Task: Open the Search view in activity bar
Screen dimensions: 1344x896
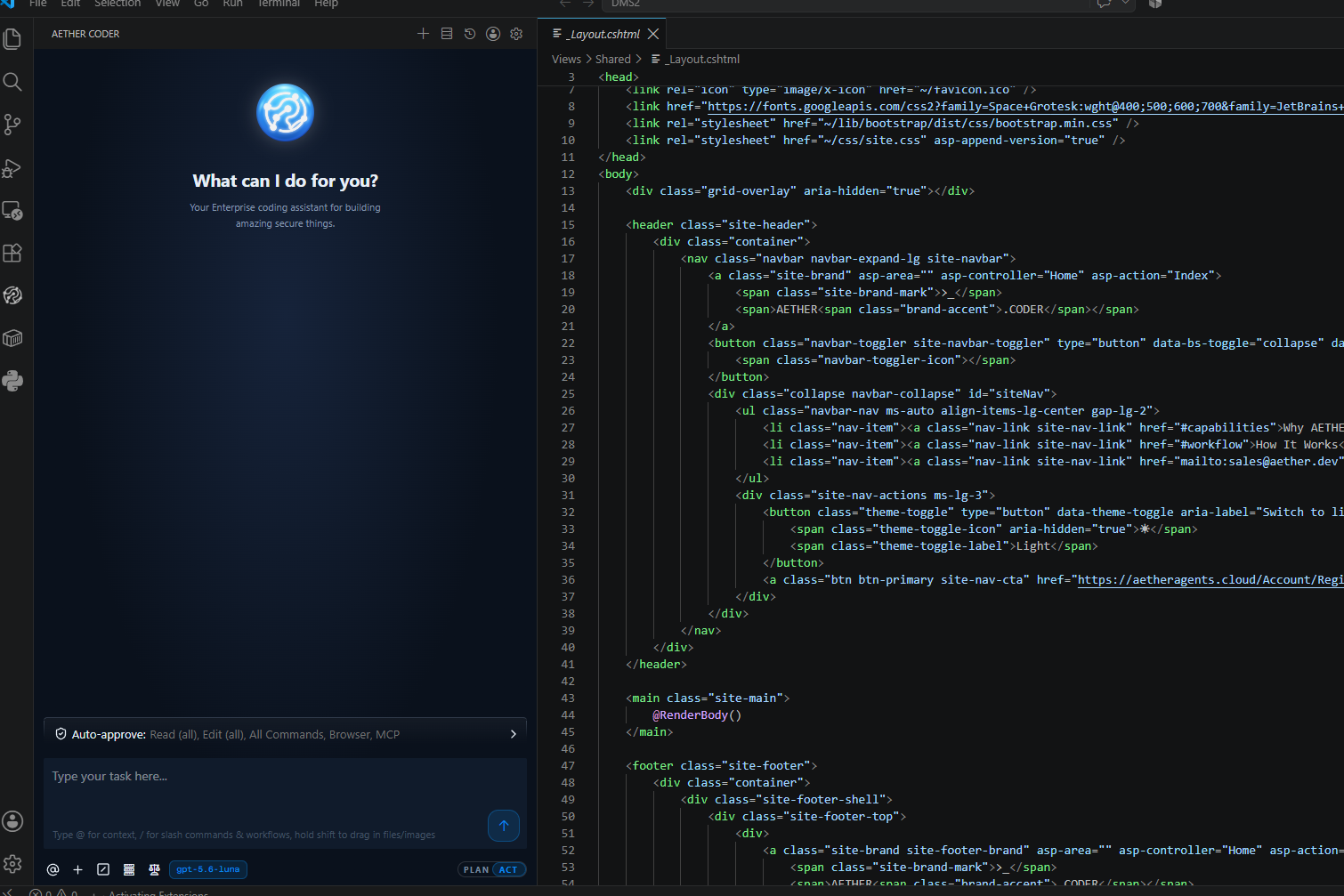Action: click(12, 82)
